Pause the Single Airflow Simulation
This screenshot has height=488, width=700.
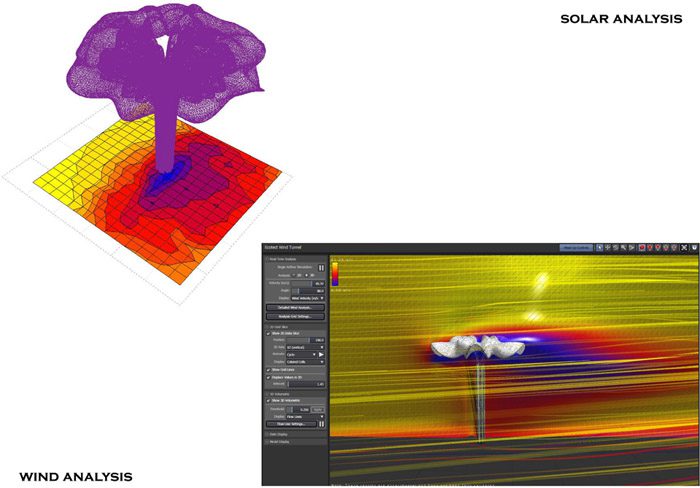[x=321, y=268]
